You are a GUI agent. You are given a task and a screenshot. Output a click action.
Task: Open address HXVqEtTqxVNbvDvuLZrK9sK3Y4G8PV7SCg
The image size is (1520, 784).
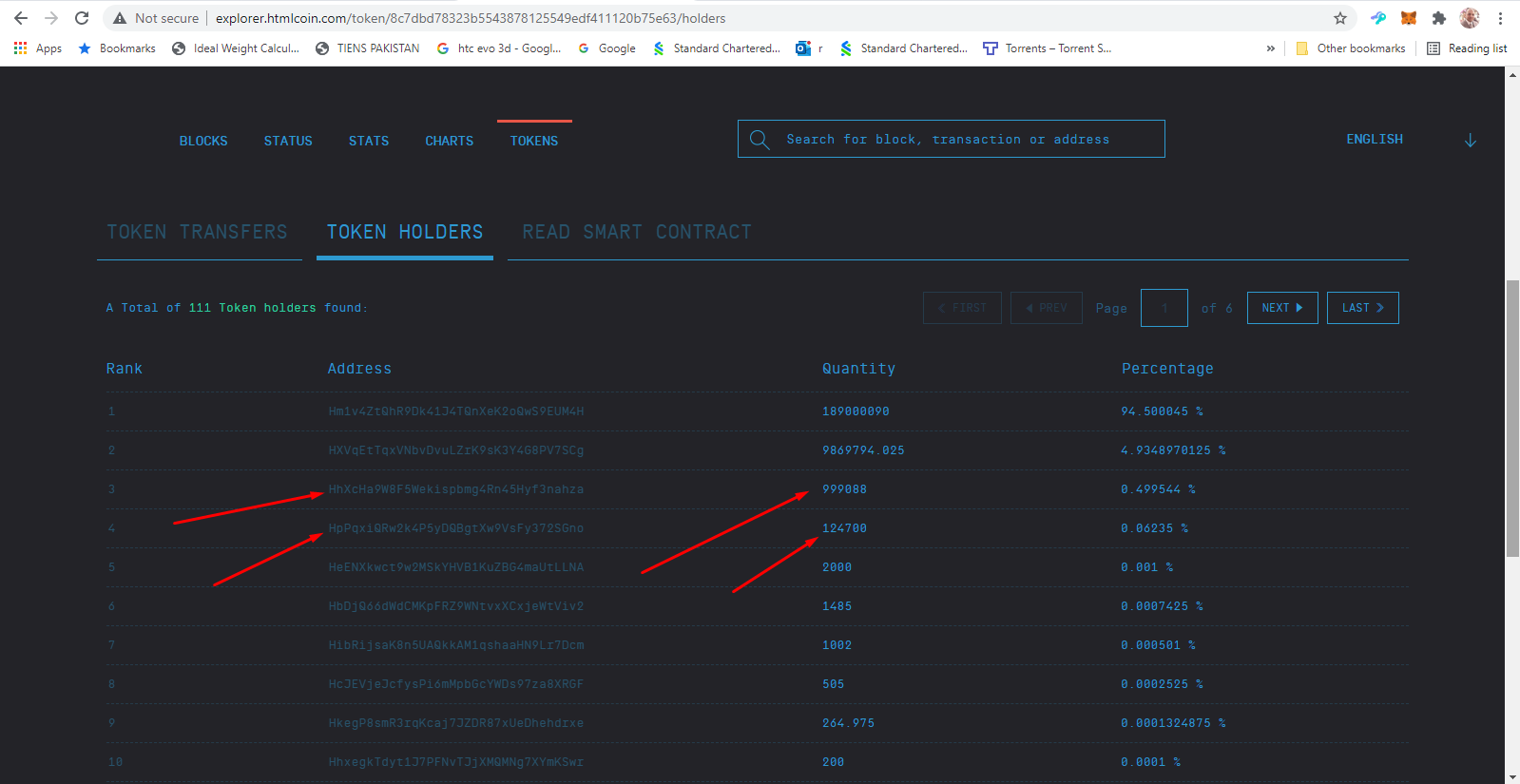click(x=456, y=450)
